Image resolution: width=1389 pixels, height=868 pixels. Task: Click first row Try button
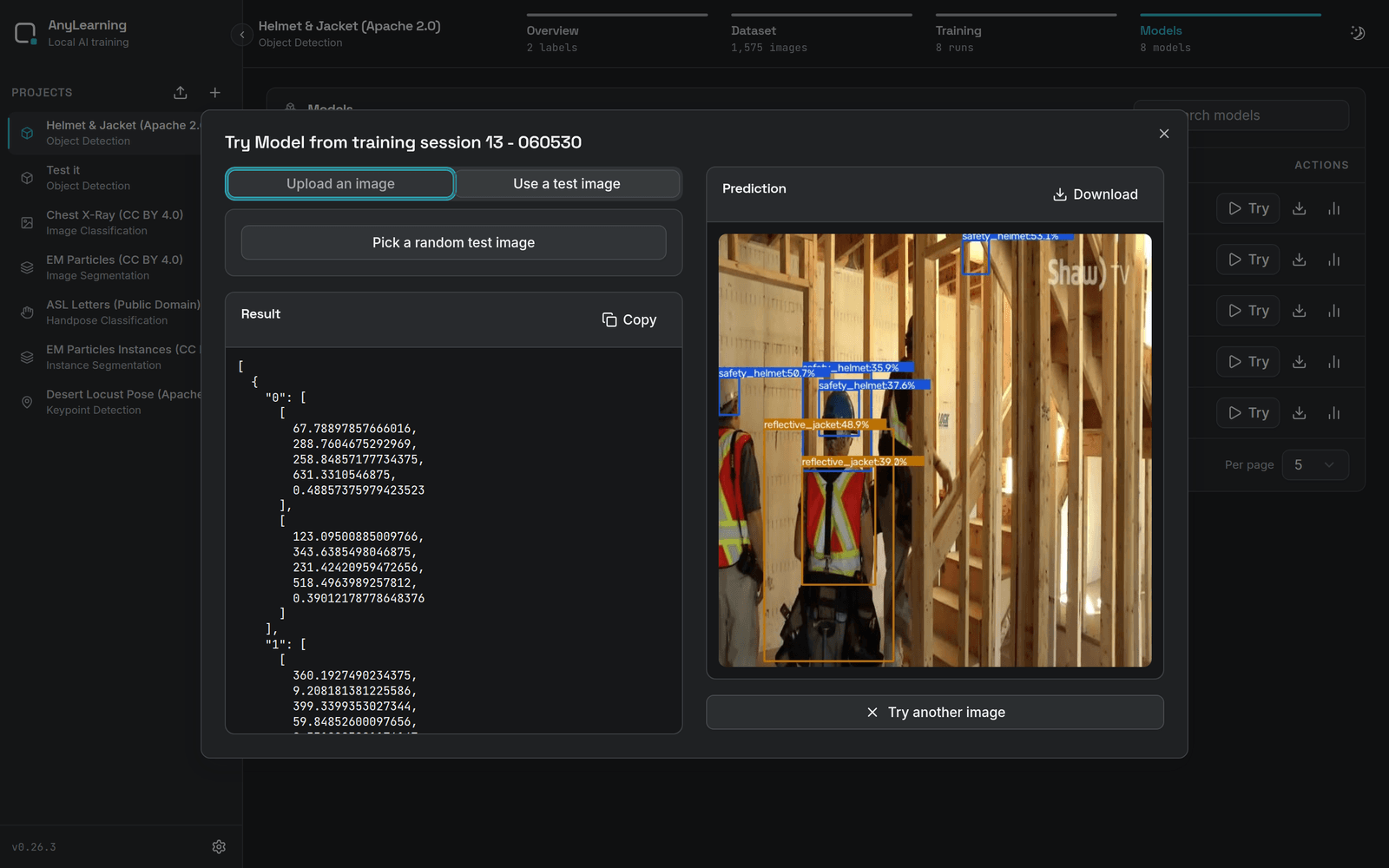(1248, 208)
